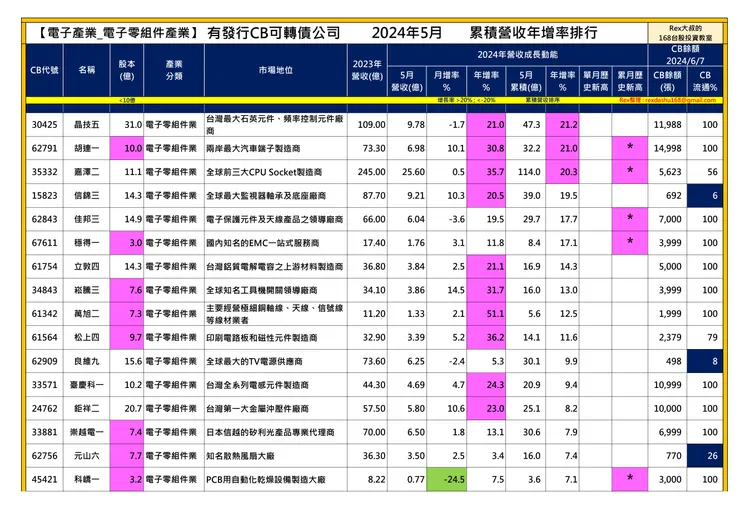Click CB code 15823
740x523 pixels.
point(44,195)
